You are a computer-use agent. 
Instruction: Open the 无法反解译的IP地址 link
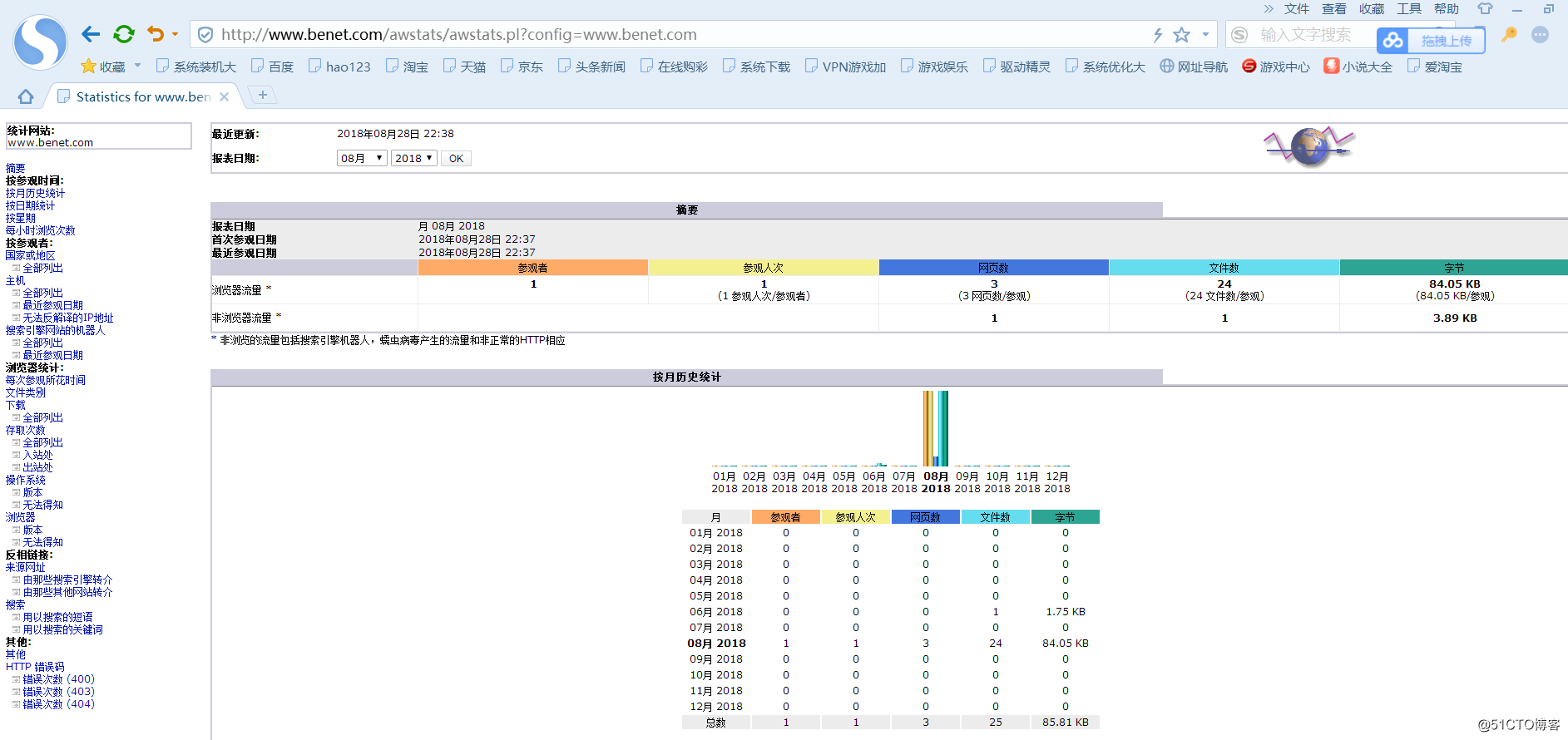pyautogui.click(x=67, y=318)
